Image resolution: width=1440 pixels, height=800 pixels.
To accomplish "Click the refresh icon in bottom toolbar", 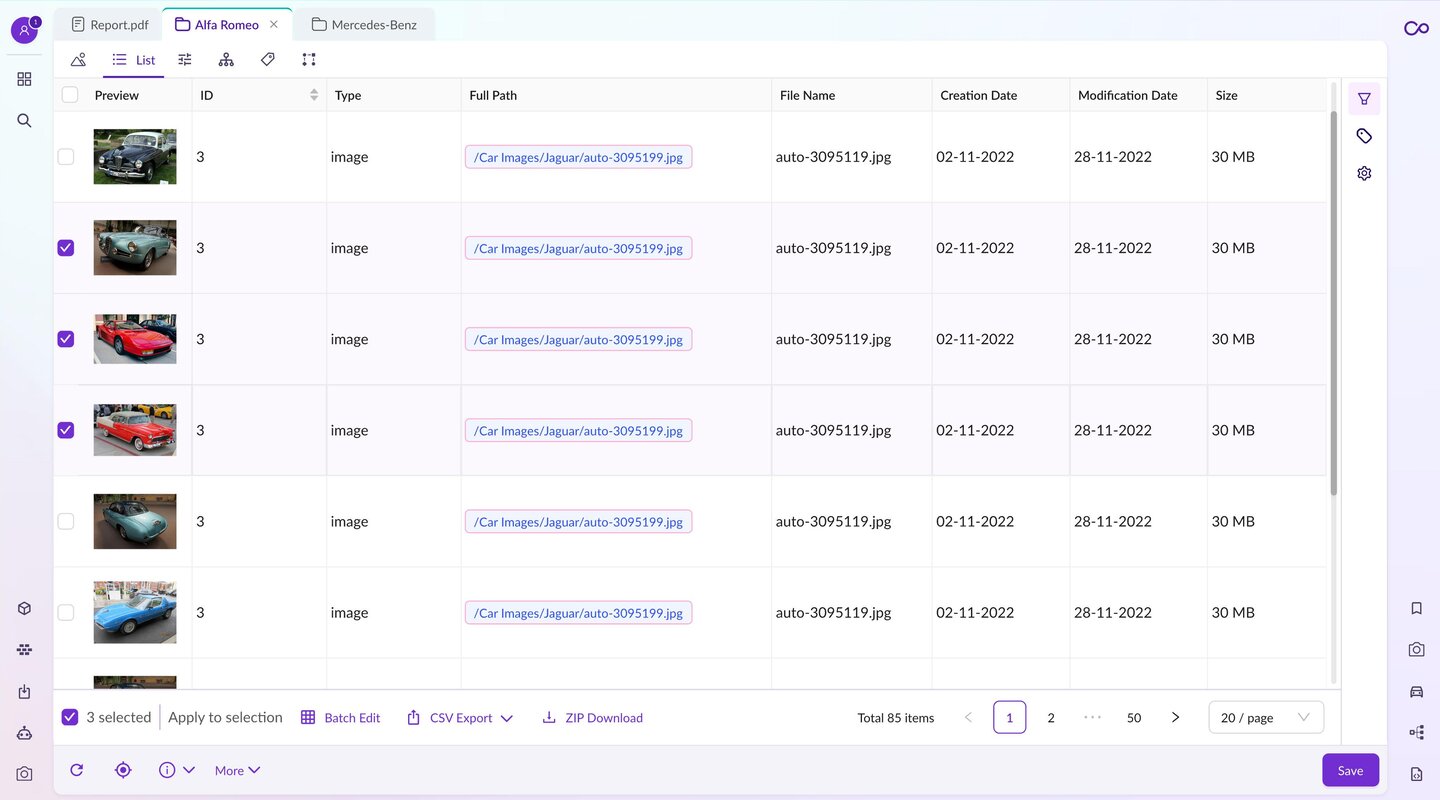I will point(77,770).
